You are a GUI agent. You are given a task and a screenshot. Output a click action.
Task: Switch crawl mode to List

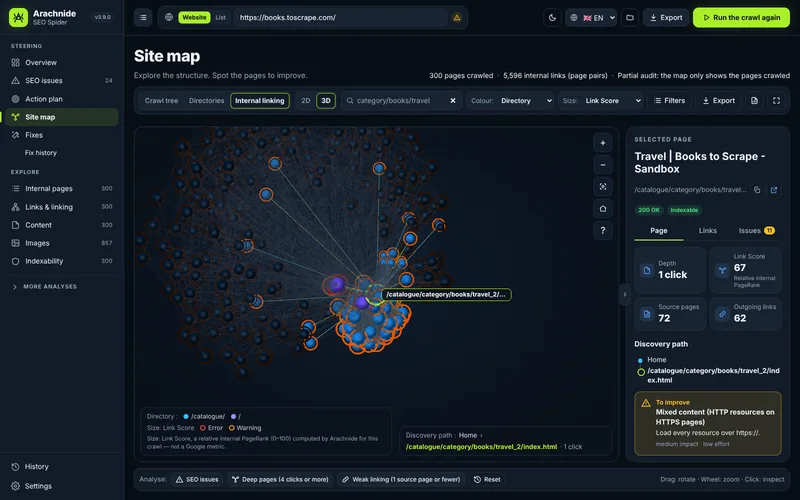click(220, 17)
